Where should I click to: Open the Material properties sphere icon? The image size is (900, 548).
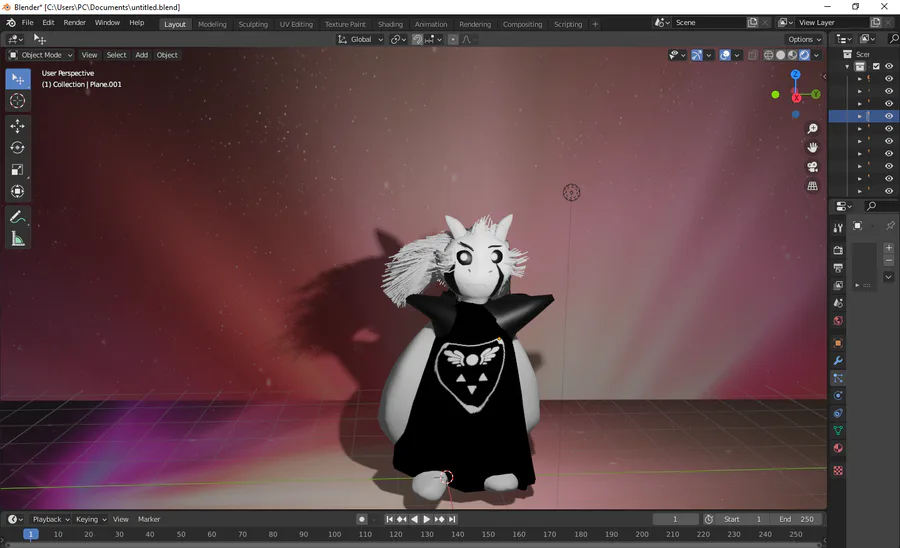(838, 448)
